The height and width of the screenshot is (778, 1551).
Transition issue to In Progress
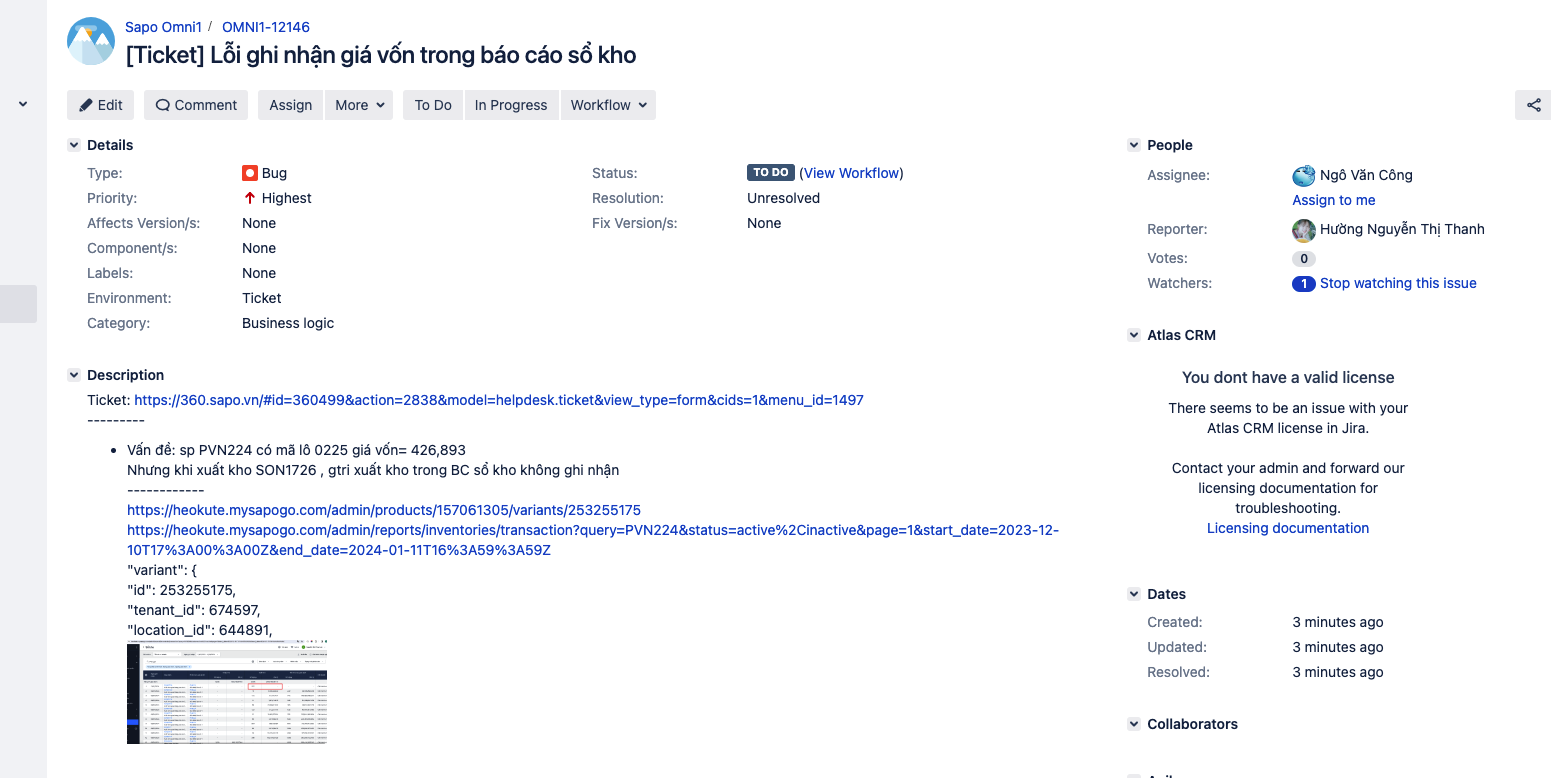(x=511, y=105)
